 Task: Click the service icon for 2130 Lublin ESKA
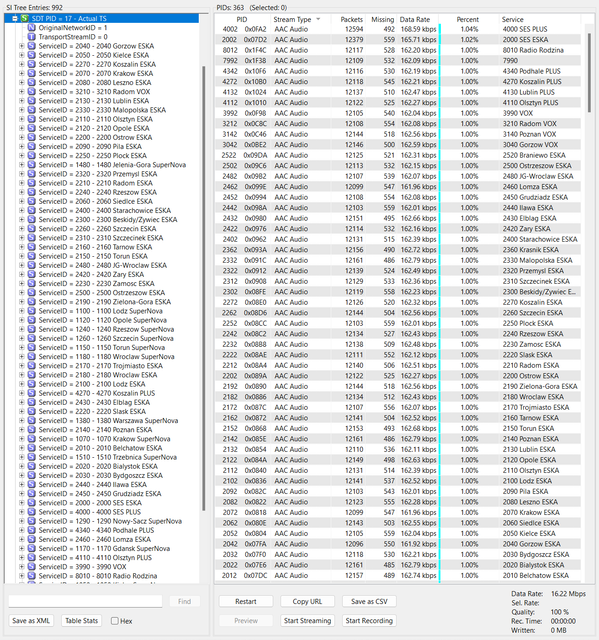click(x=31, y=101)
